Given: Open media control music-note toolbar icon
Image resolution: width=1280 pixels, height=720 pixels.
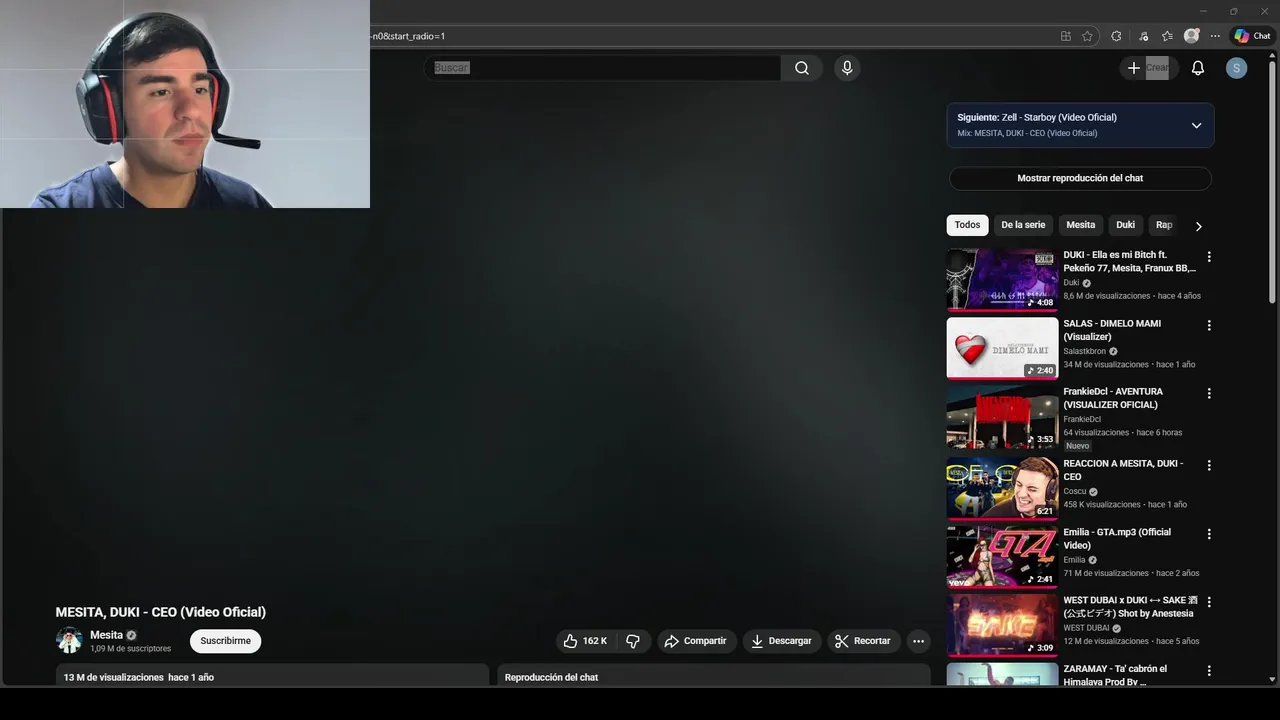Looking at the screenshot, I should 1143,36.
